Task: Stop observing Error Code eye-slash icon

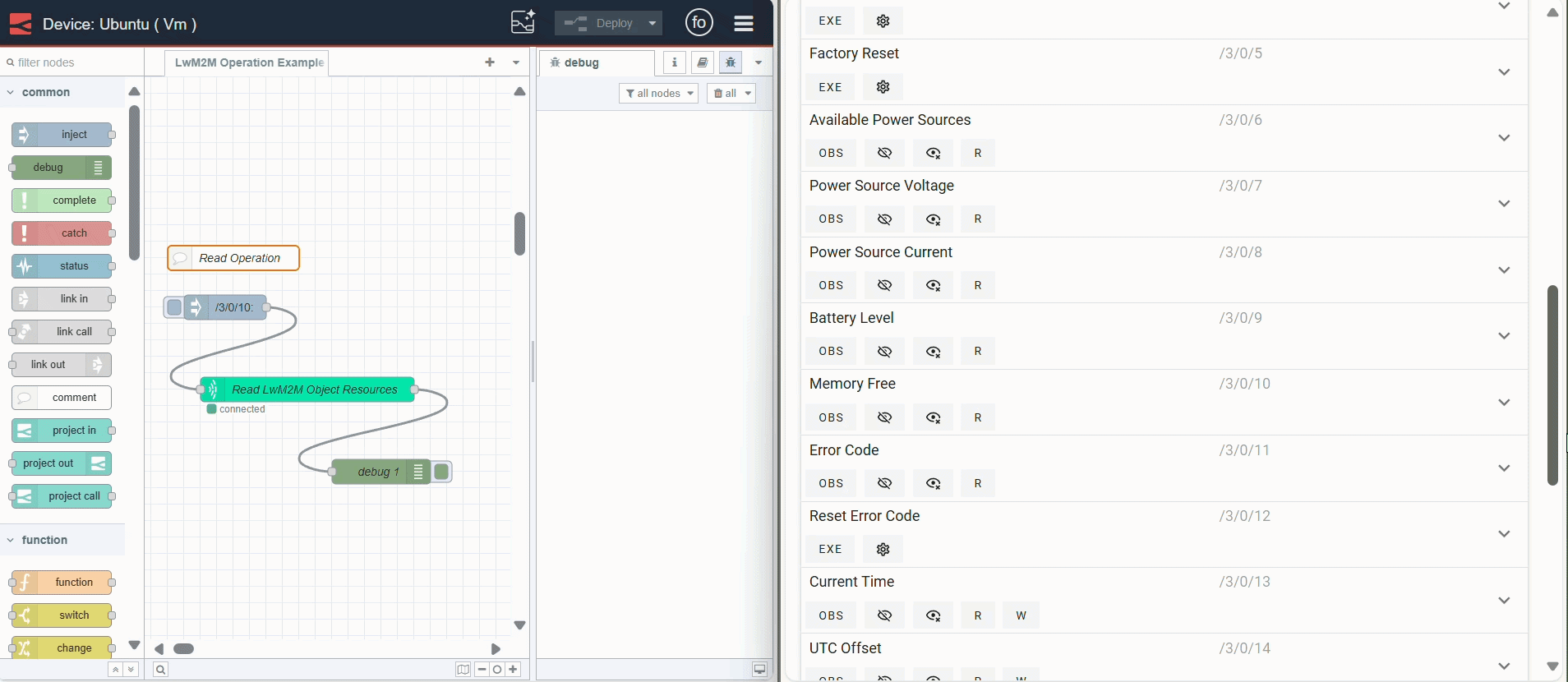Action: [x=885, y=483]
